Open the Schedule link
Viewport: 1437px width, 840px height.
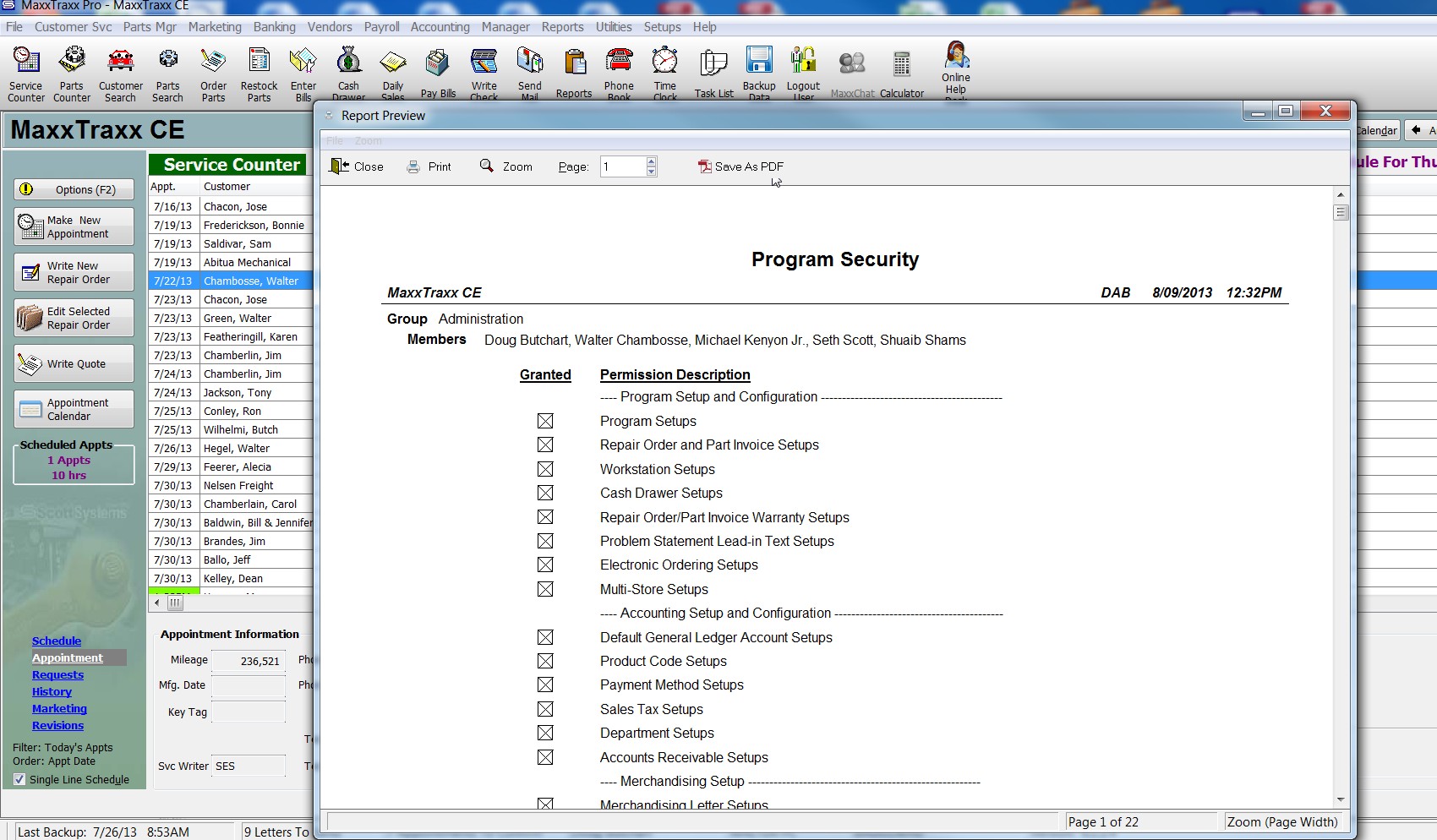pyautogui.click(x=57, y=641)
